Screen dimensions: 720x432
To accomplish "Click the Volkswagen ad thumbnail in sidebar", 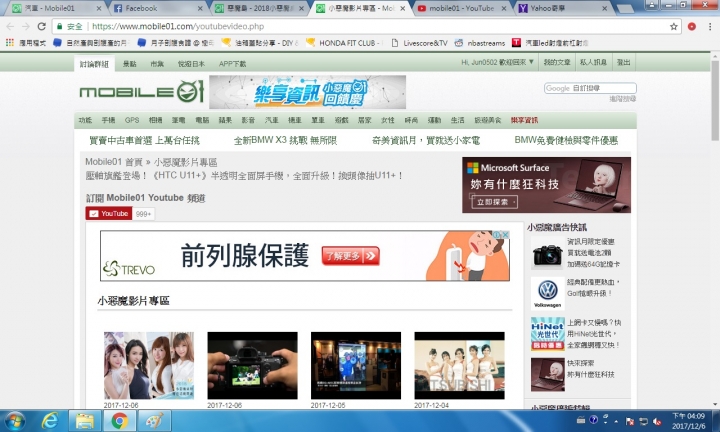I will click(547, 293).
